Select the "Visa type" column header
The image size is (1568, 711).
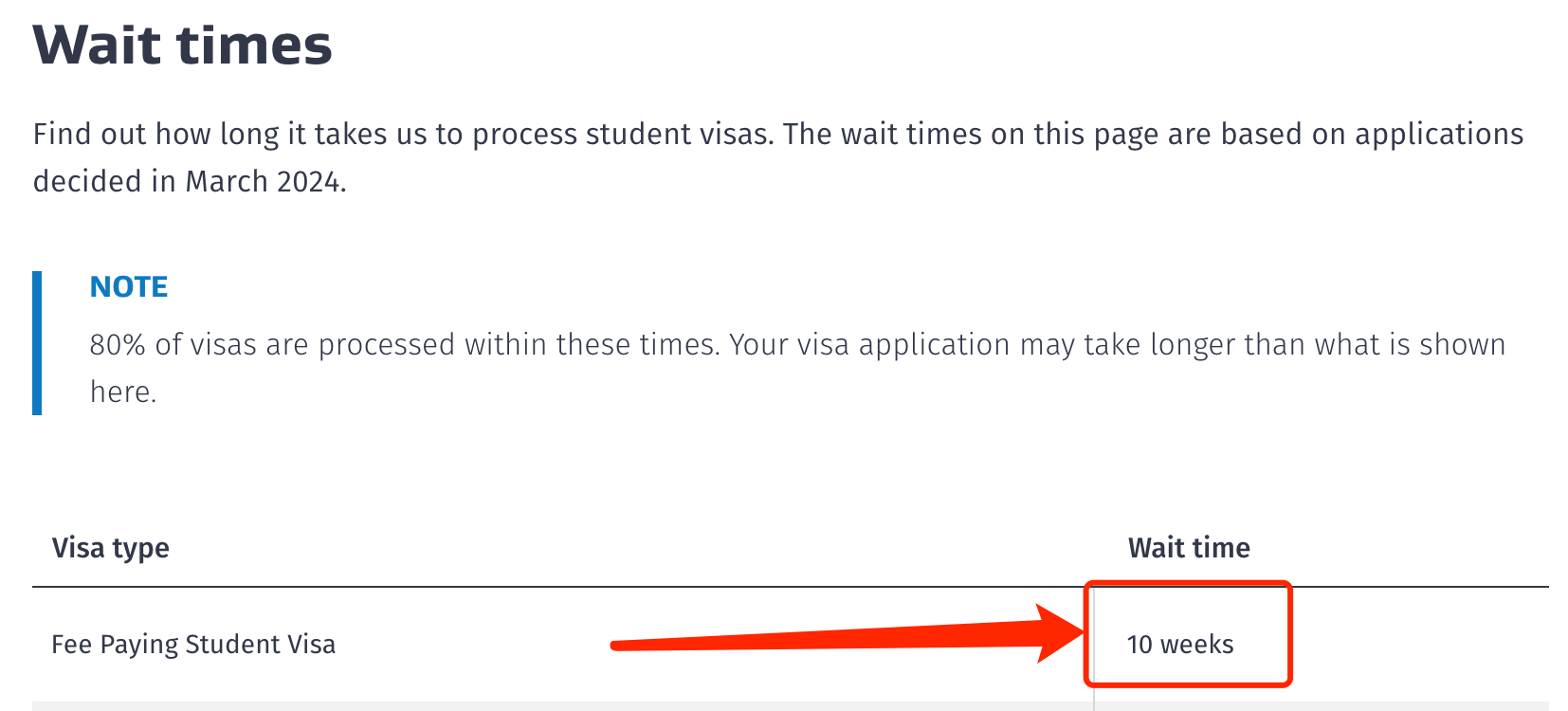(x=111, y=548)
